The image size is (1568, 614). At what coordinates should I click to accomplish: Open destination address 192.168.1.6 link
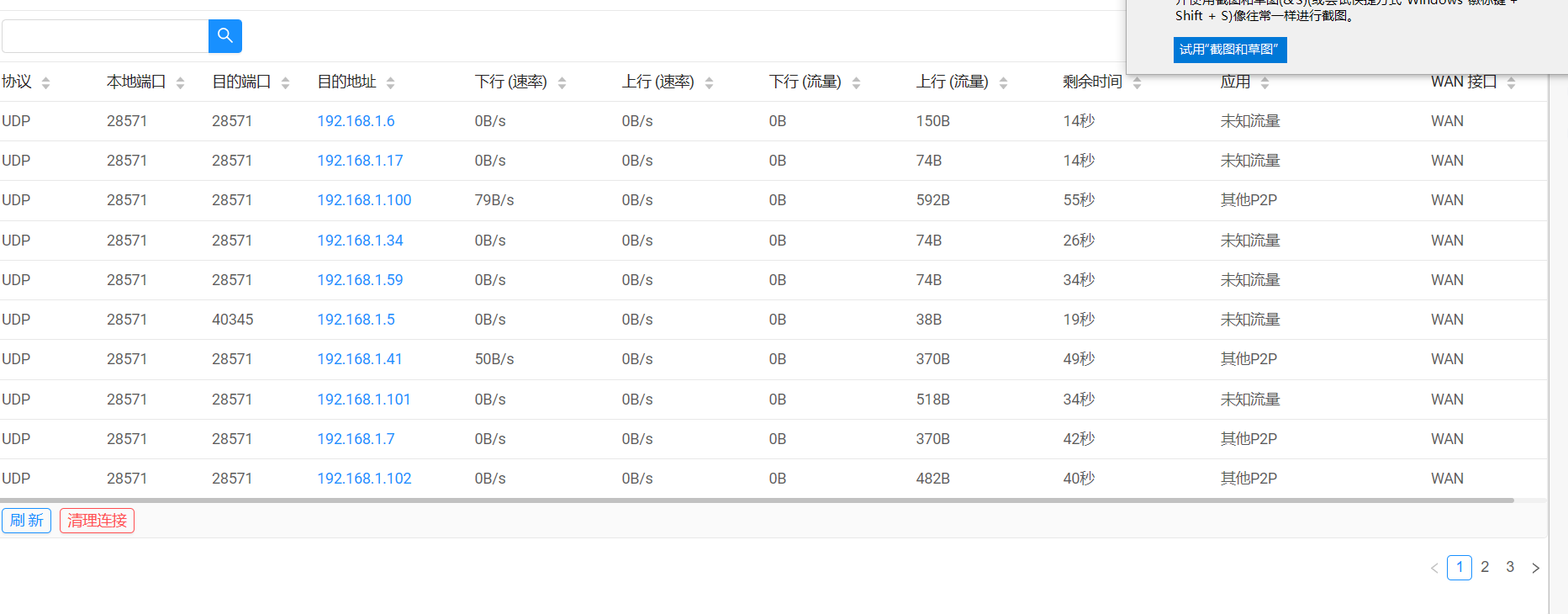[x=356, y=121]
